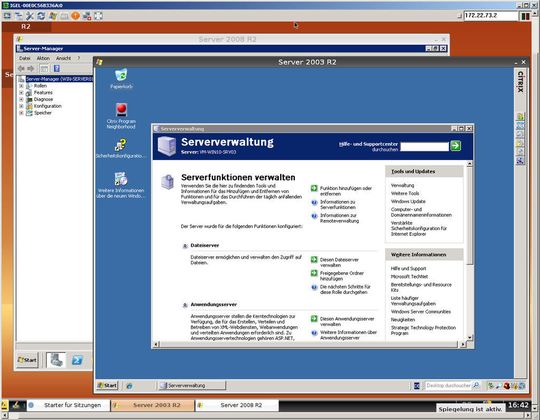Screen dimensions: 540x420
Task: Switch to Server 2003 R2 taskbar tab
Action: tap(153, 405)
